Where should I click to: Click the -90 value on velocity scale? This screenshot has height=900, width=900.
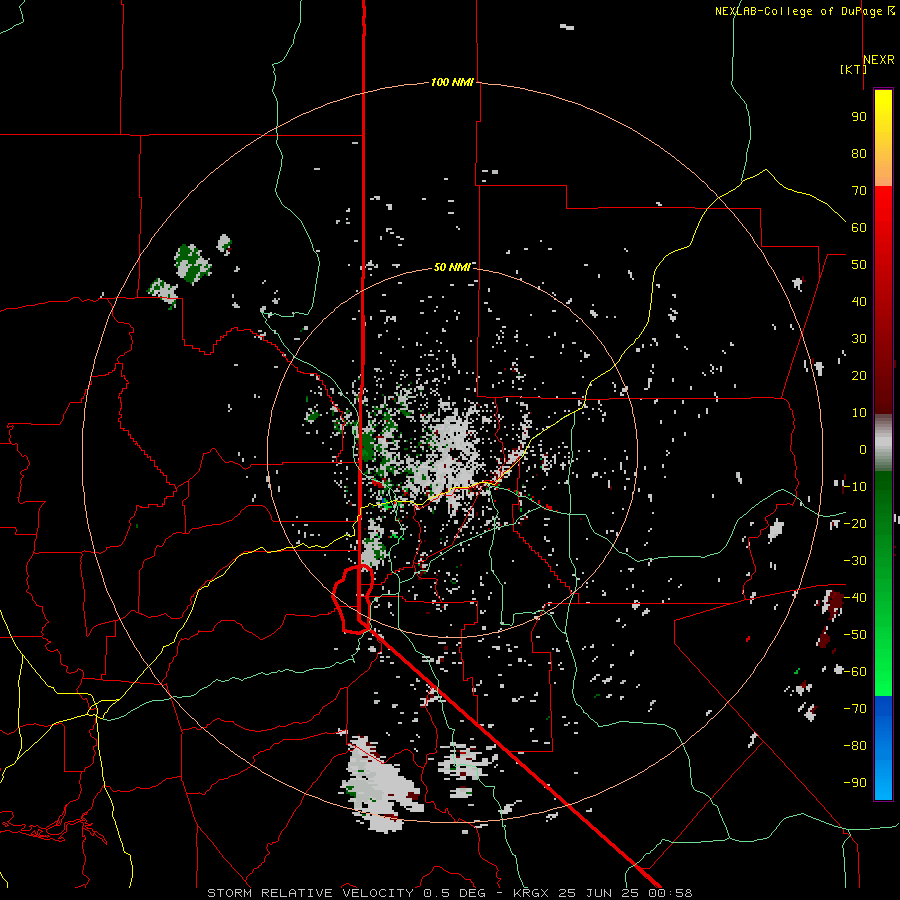855,783
